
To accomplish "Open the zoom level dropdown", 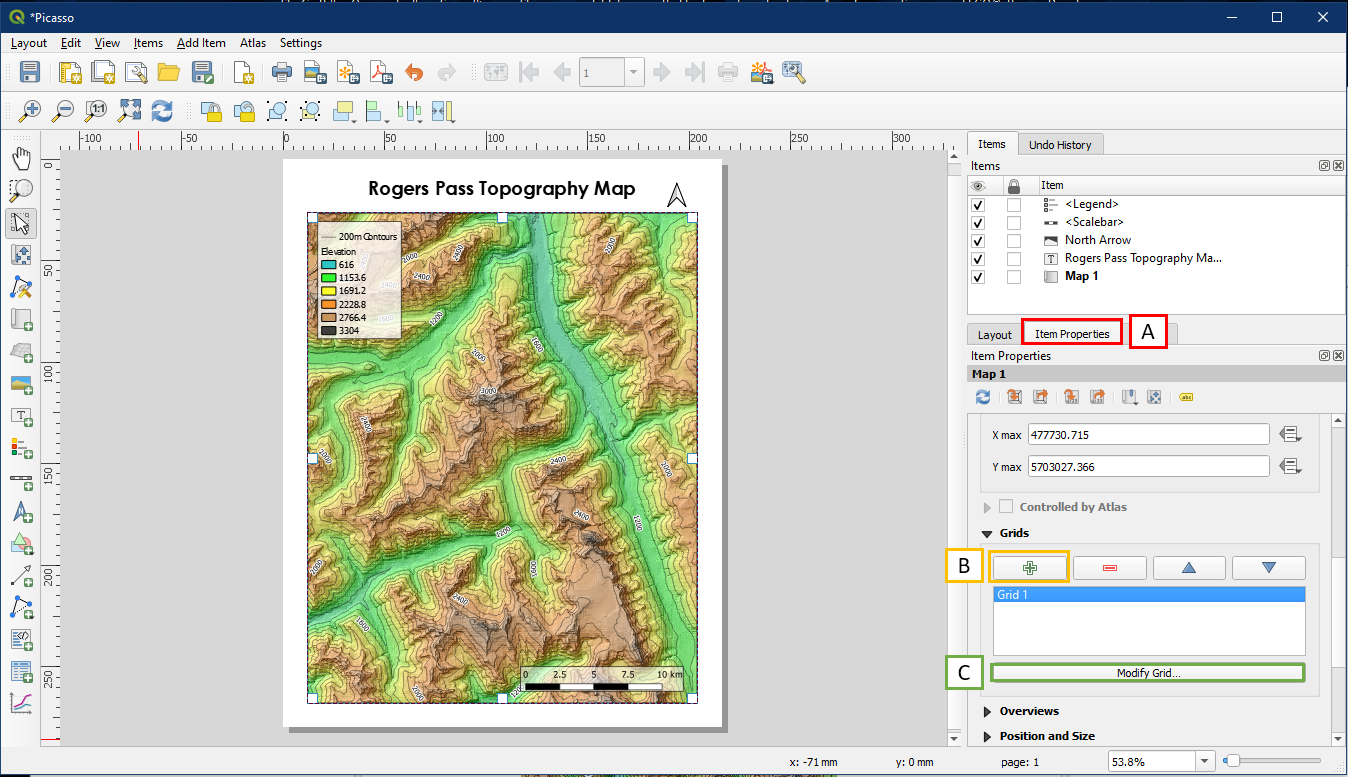I will (1205, 761).
